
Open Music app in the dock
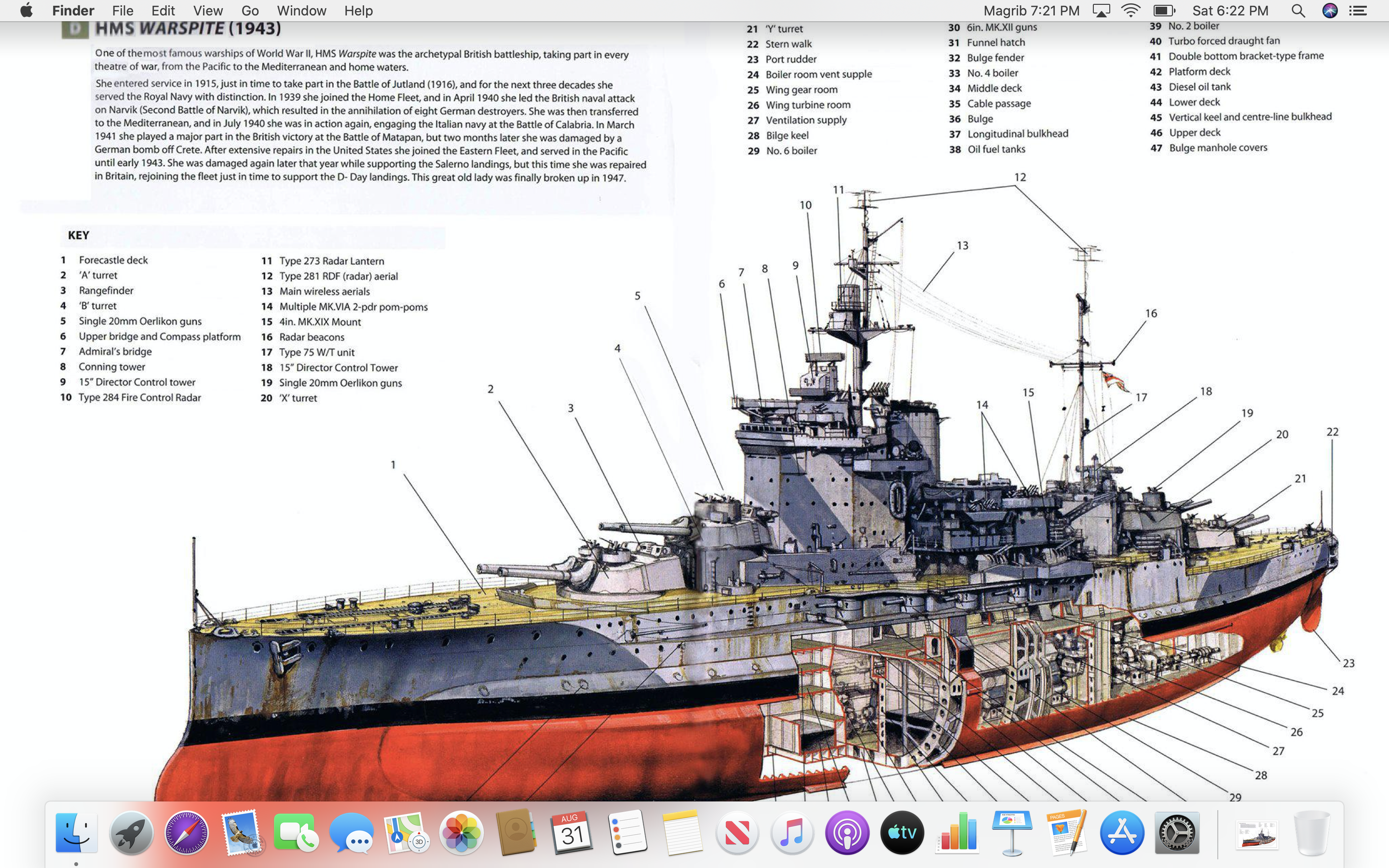coord(792,832)
